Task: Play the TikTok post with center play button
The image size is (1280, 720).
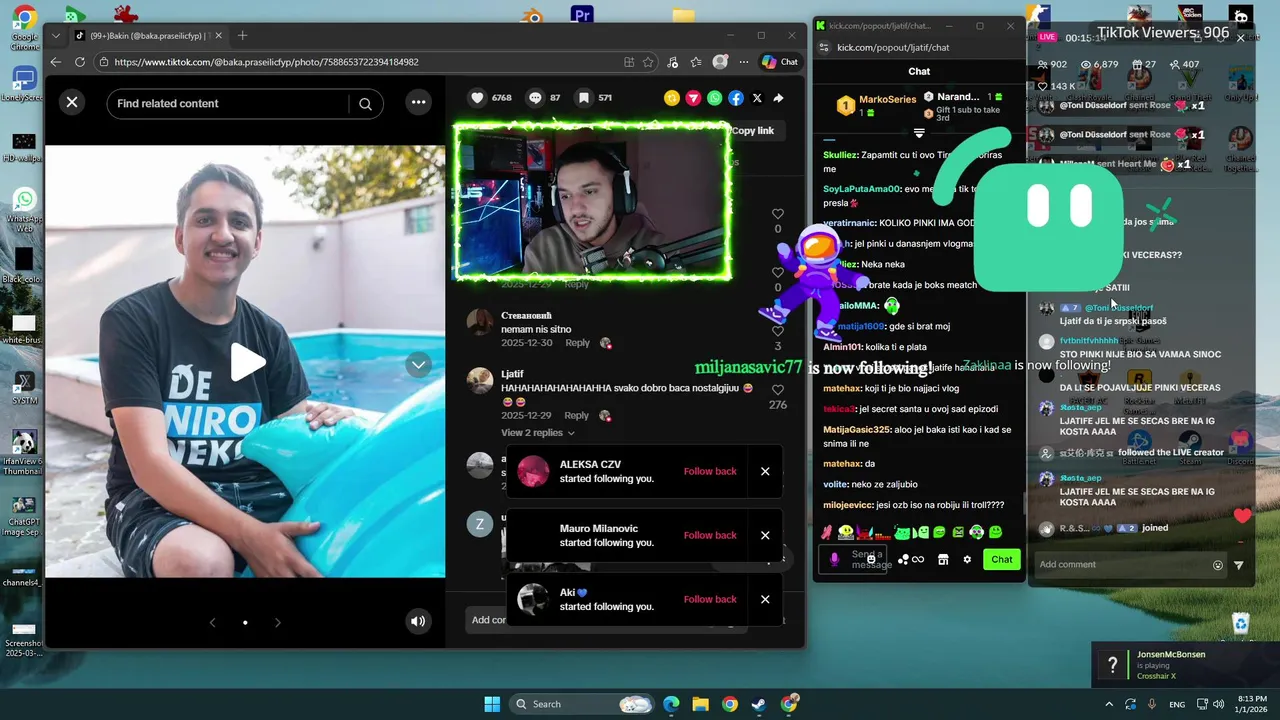Action: [246, 362]
